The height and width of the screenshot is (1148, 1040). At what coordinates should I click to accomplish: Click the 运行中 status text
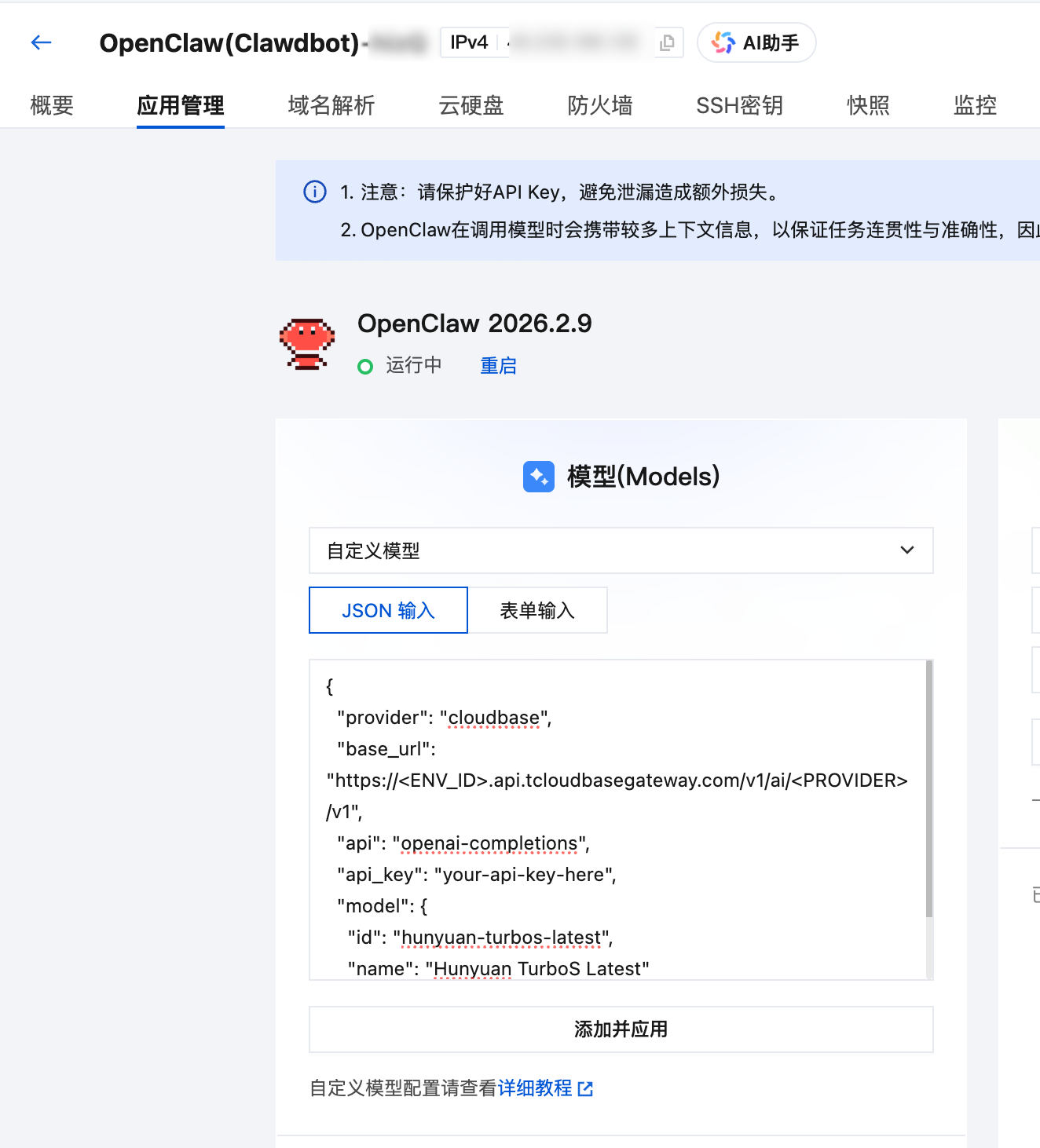pyautogui.click(x=414, y=366)
